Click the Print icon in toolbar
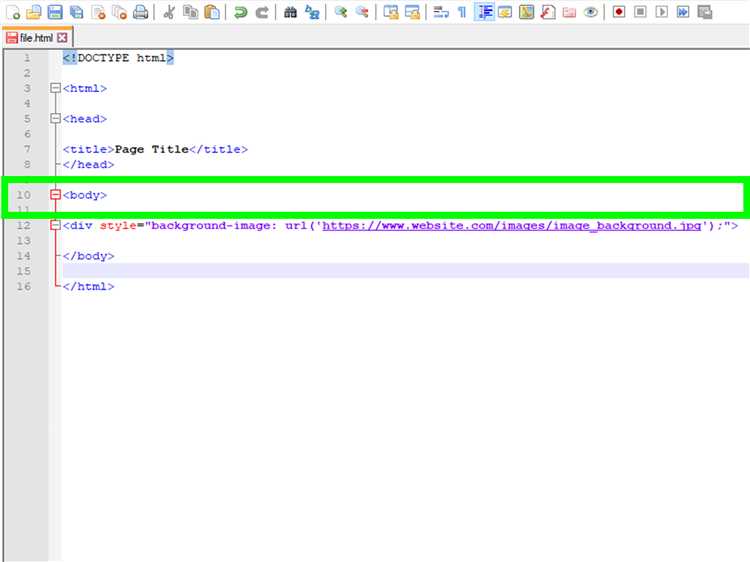750x562 pixels. (141, 13)
